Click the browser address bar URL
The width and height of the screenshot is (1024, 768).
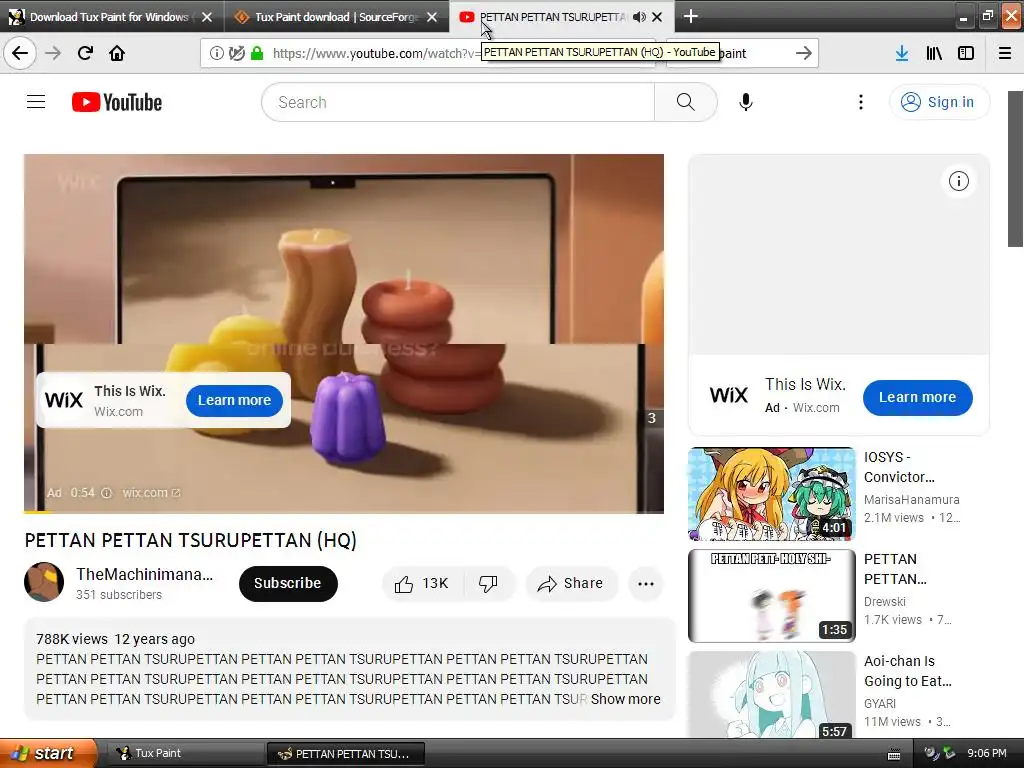376,53
